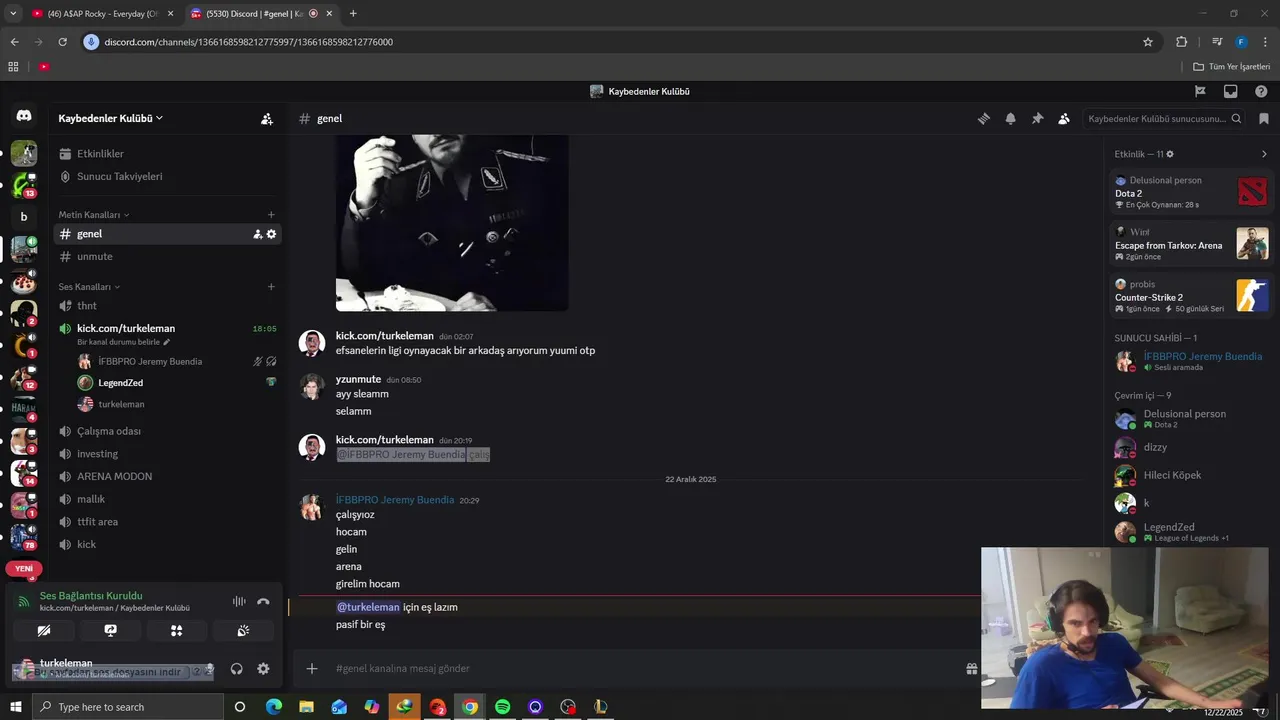Screen dimensions: 1280x720
Task: Open the Threads icon in channel header
Action: [x=984, y=118]
